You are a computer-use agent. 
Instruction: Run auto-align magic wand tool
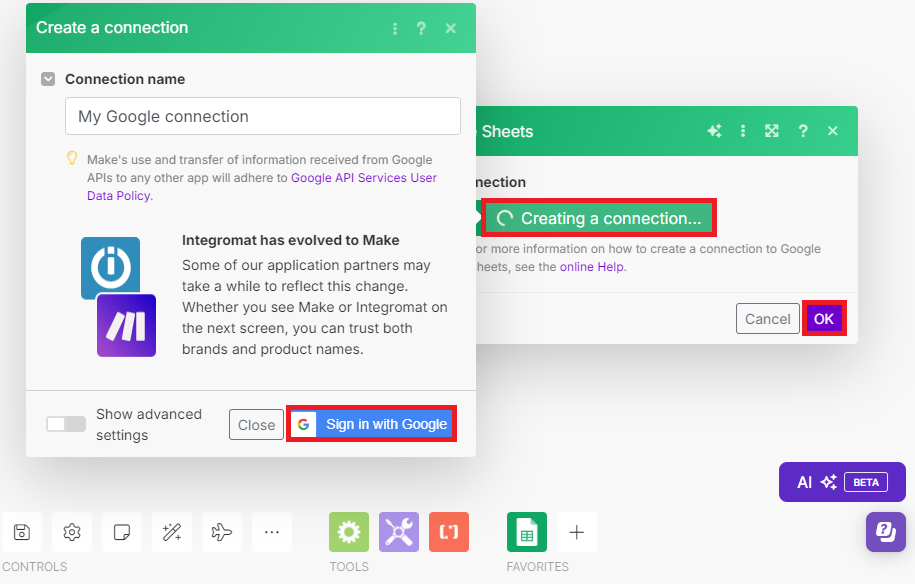pos(172,532)
